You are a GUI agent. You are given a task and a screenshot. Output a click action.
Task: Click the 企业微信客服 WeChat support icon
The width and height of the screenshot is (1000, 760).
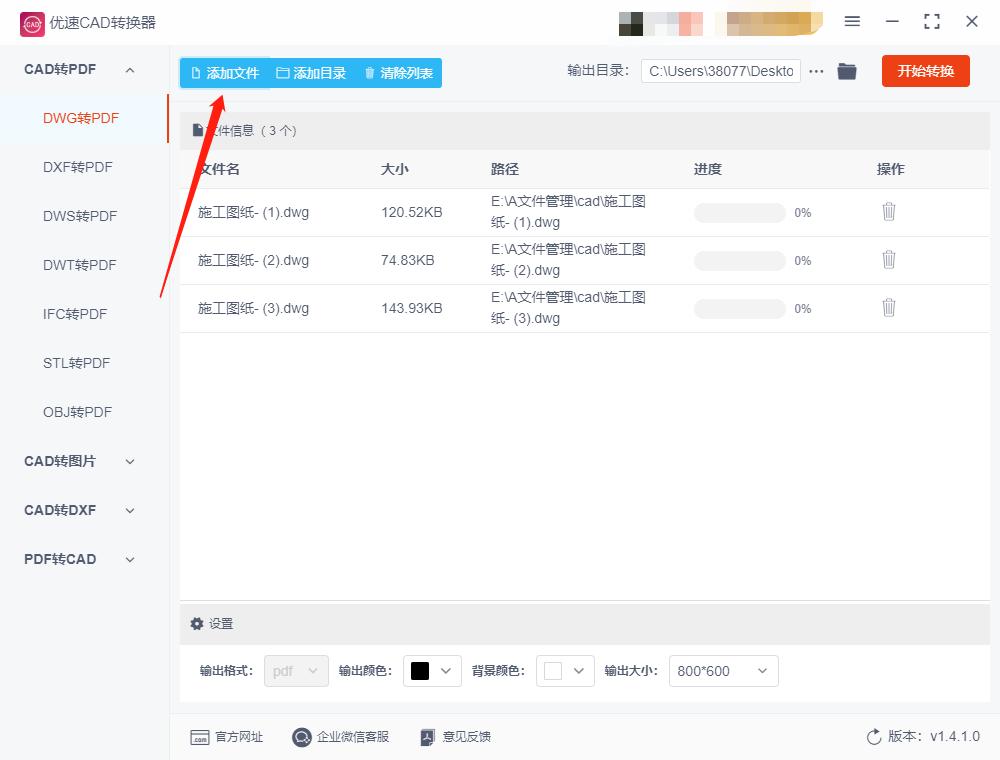coord(301,737)
